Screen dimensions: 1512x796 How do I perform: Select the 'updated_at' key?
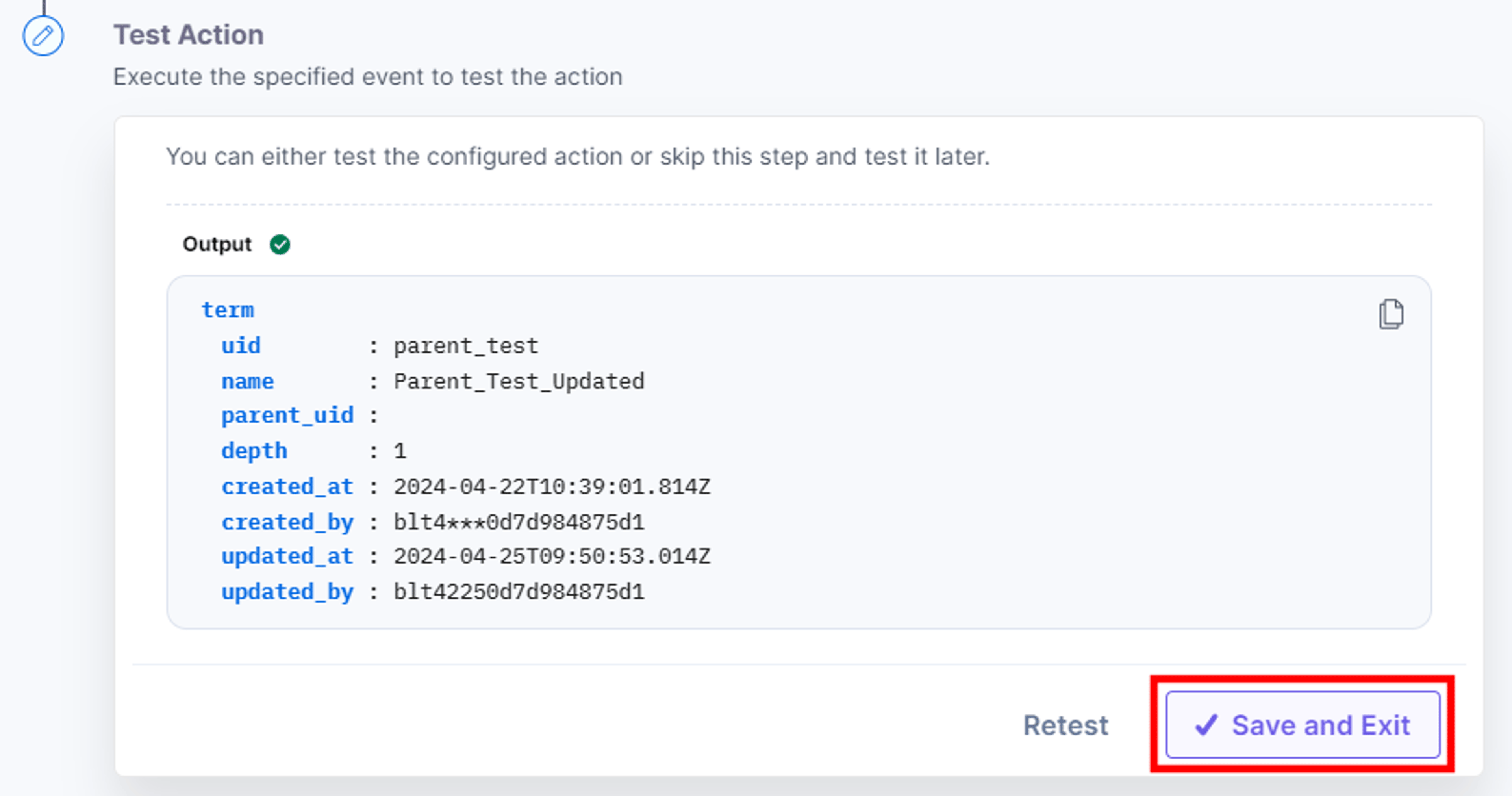287,556
